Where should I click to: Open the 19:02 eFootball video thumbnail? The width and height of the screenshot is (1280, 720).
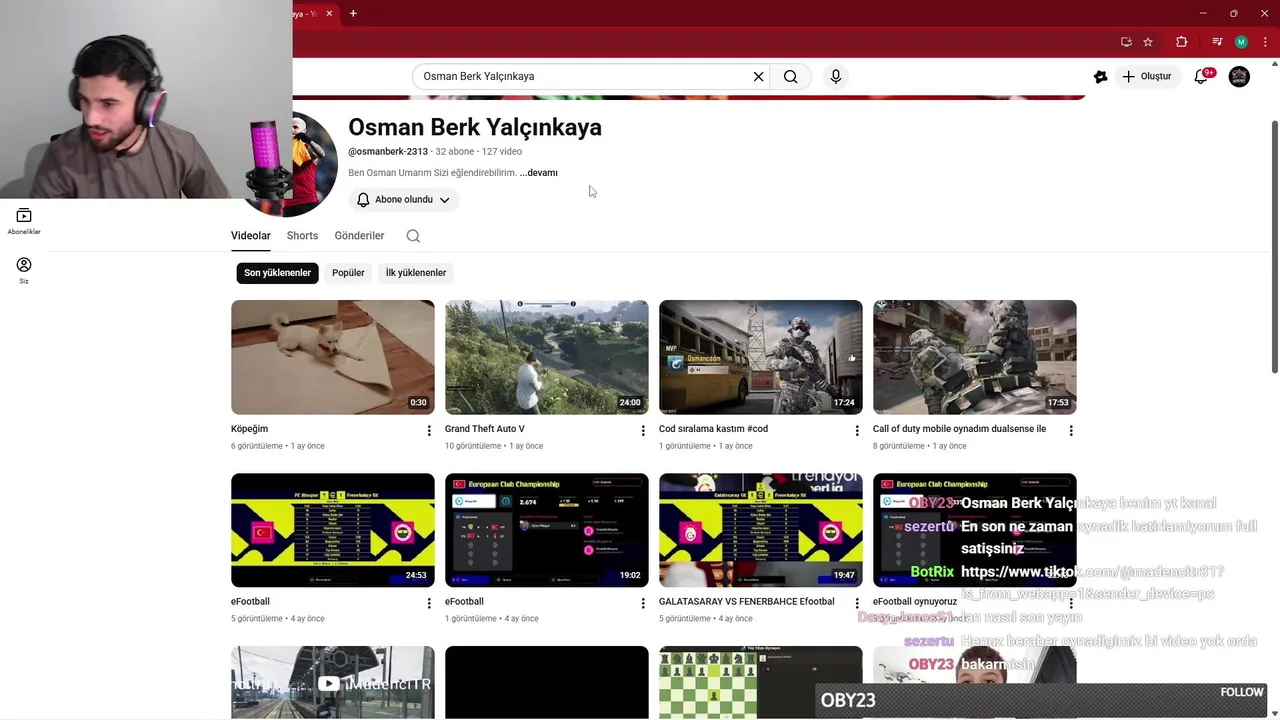[547, 530]
